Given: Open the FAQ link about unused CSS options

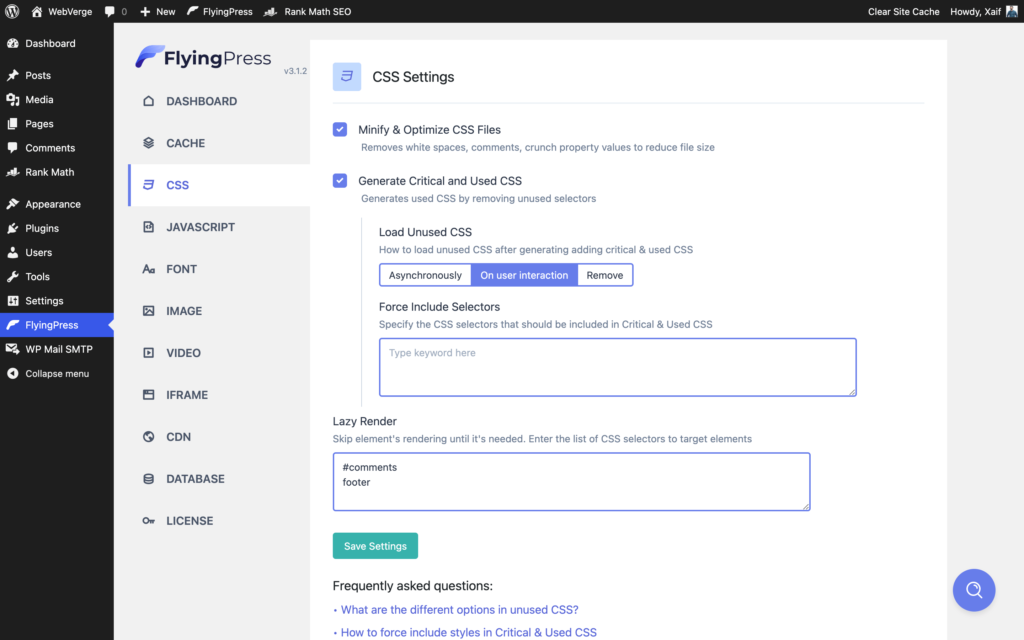Looking at the screenshot, I should coord(461,609).
